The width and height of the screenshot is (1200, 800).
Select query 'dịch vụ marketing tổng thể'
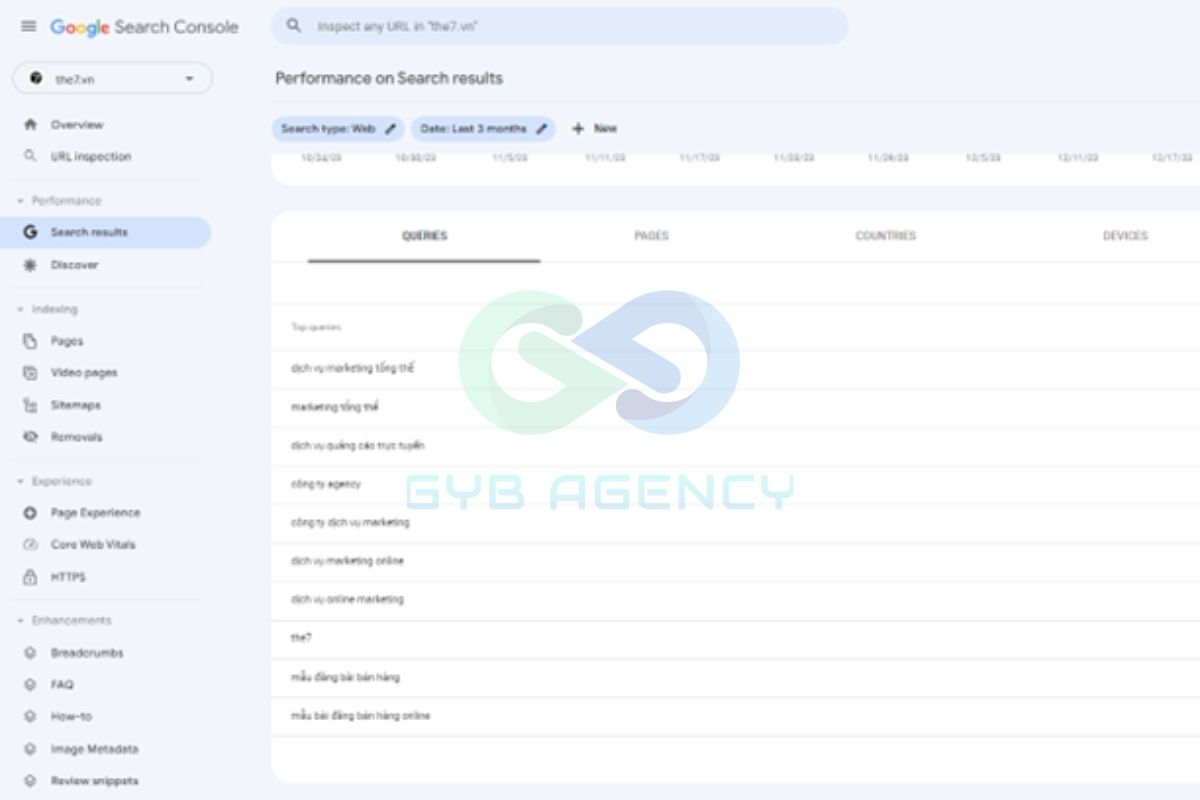(352, 369)
